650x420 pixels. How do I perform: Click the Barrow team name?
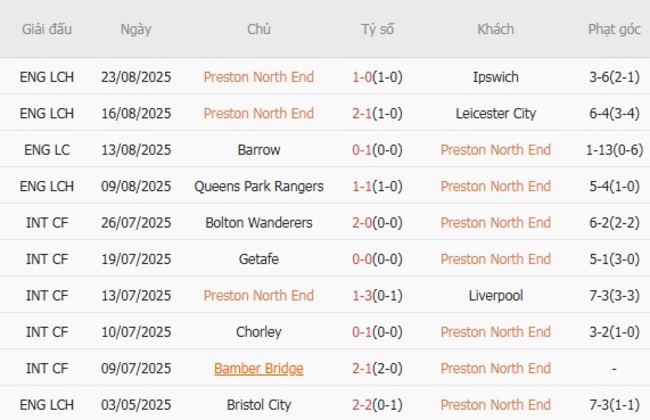(259, 149)
